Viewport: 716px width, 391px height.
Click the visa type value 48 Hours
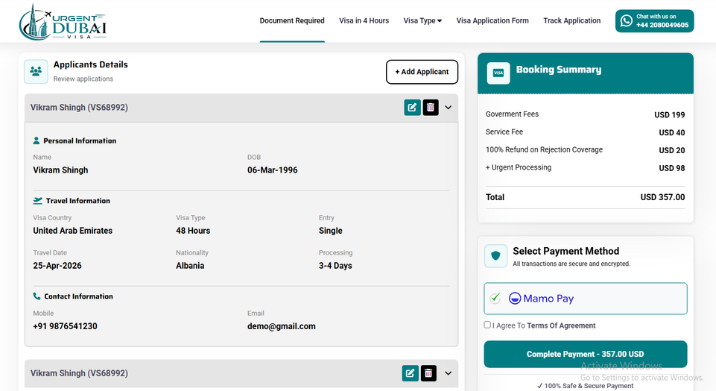193,231
